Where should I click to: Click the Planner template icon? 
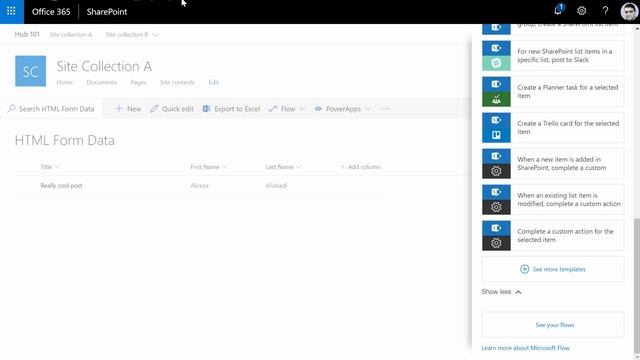[x=496, y=99]
